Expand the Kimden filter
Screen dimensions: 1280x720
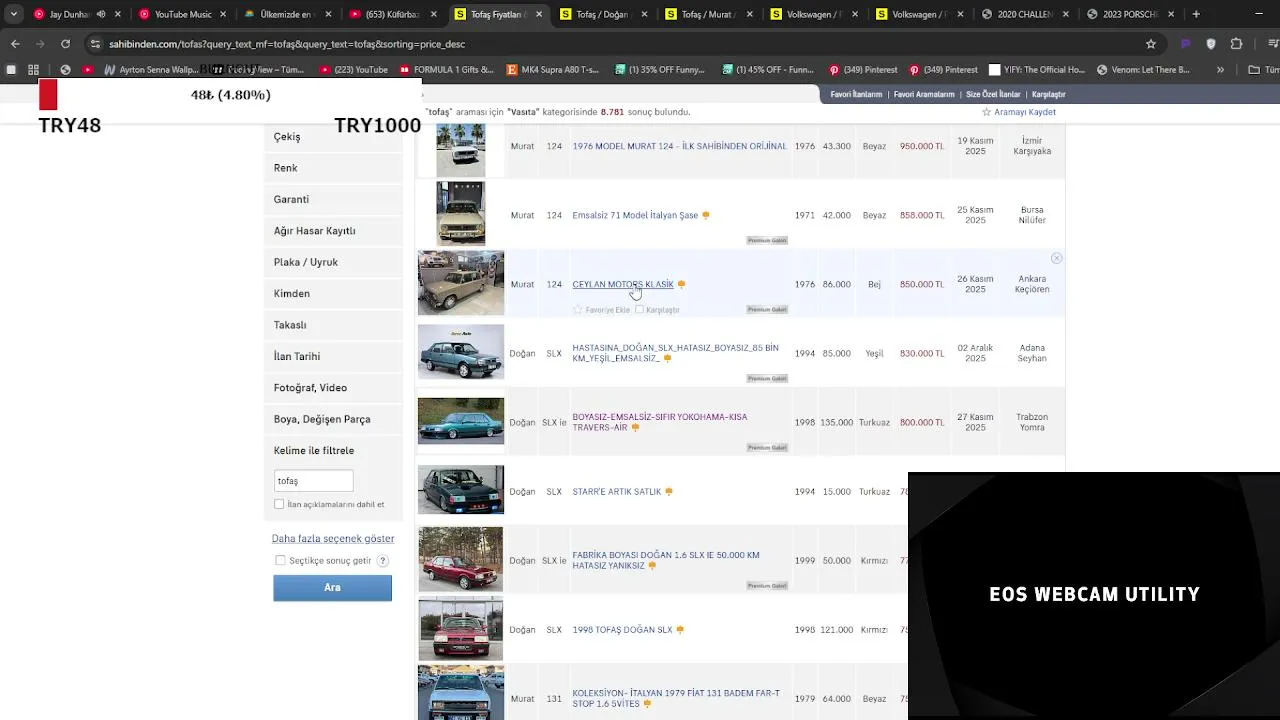pyautogui.click(x=333, y=293)
